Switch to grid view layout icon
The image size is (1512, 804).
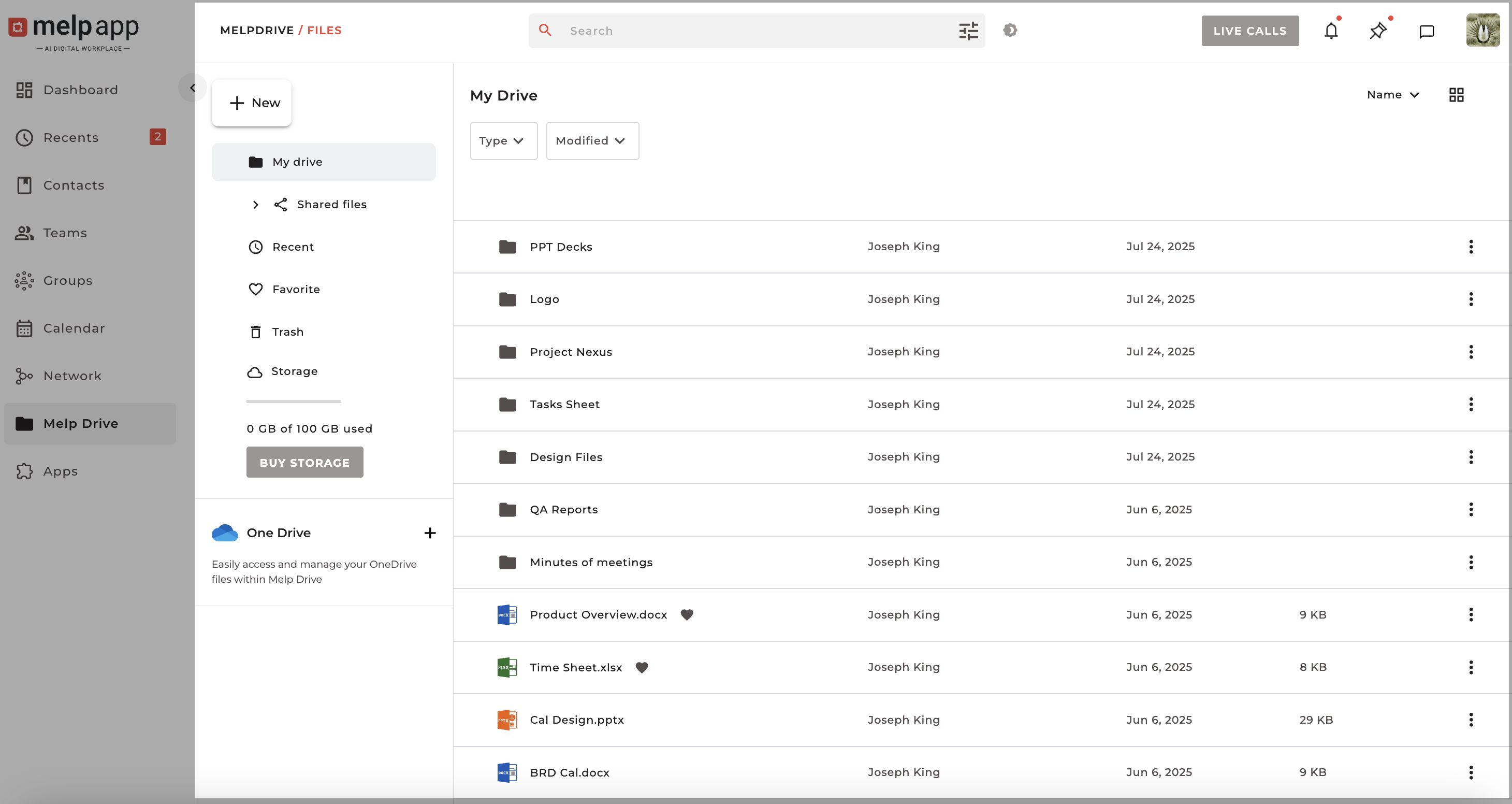[1456, 95]
